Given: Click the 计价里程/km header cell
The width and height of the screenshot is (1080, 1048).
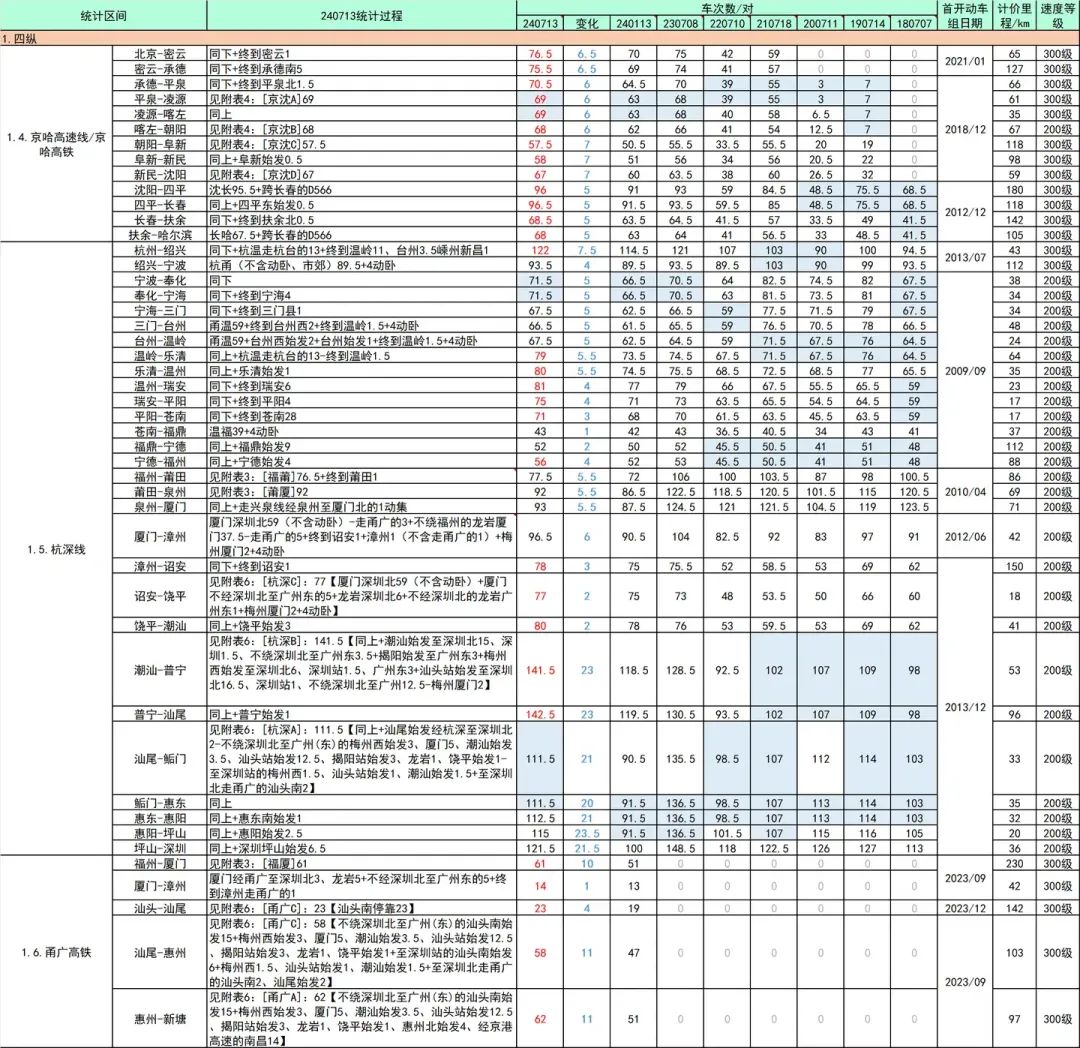Looking at the screenshot, I should point(1015,15).
